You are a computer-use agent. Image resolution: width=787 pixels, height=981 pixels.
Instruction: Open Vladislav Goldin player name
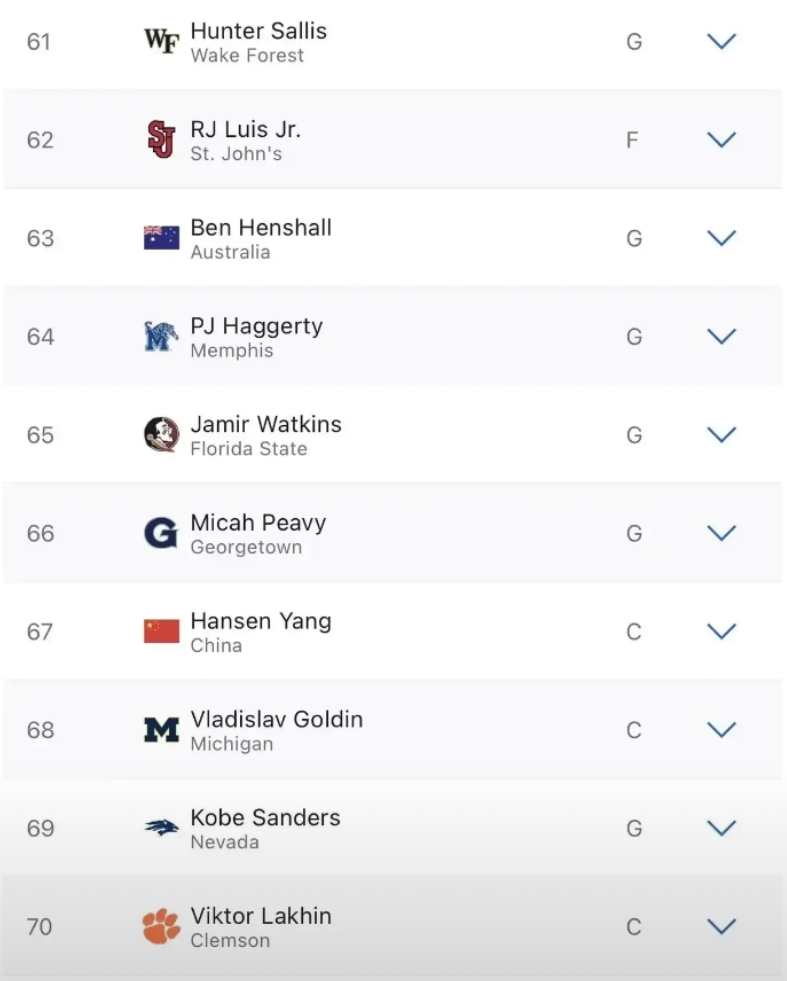[x=277, y=719]
